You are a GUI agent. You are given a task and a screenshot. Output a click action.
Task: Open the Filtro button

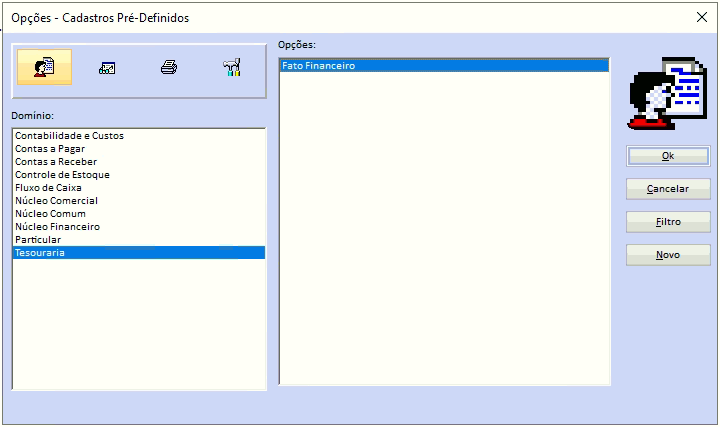pos(668,222)
